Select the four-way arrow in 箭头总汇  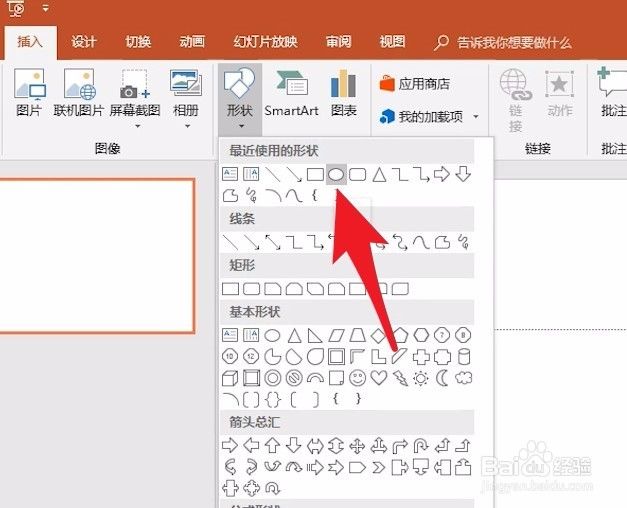click(357, 446)
